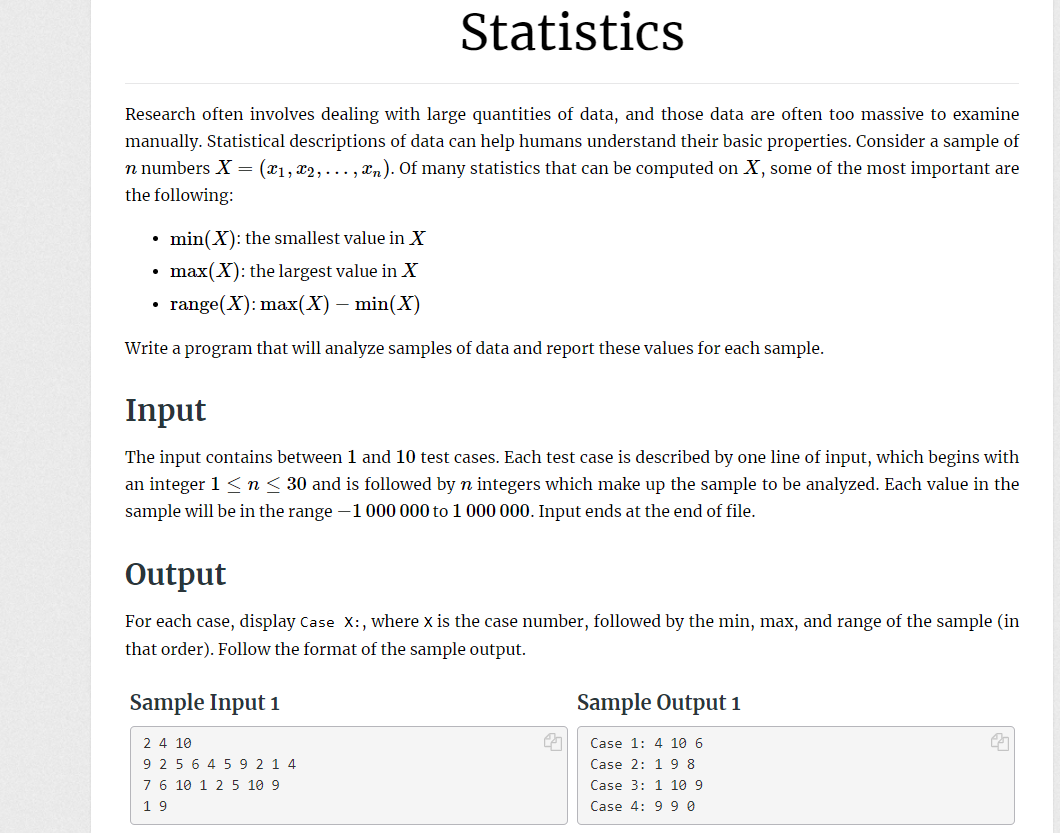Click the Output section heading
The width and height of the screenshot is (1060, 833).
(x=175, y=574)
